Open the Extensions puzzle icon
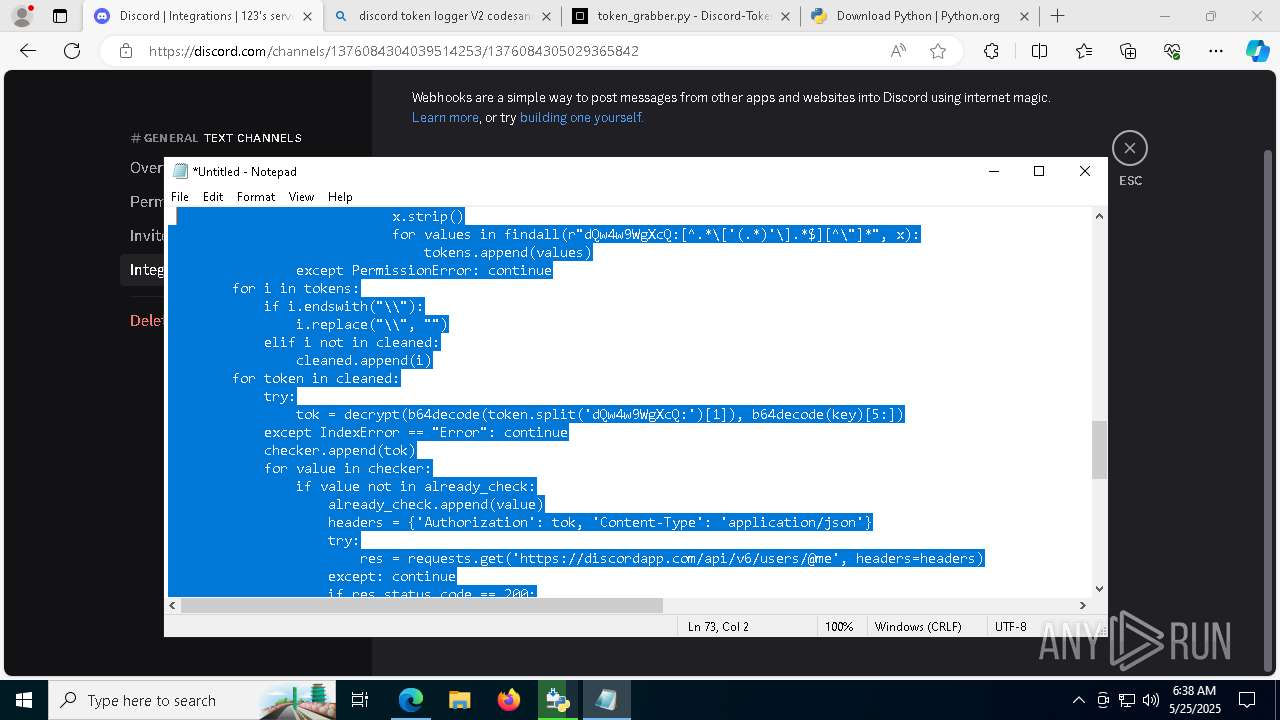Image resolution: width=1280 pixels, height=720 pixels. [991, 51]
